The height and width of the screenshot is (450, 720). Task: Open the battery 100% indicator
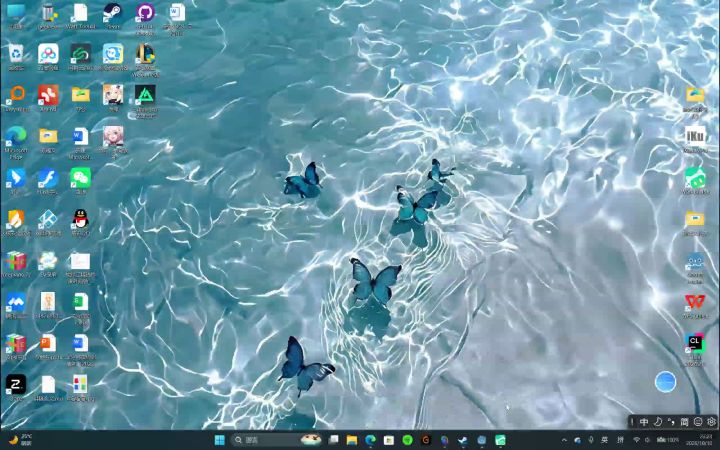click(668, 440)
